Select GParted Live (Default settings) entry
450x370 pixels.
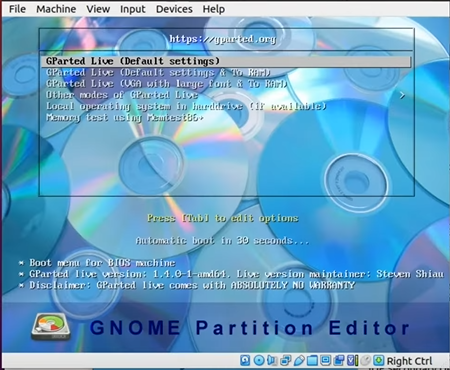click(x=225, y=61)
